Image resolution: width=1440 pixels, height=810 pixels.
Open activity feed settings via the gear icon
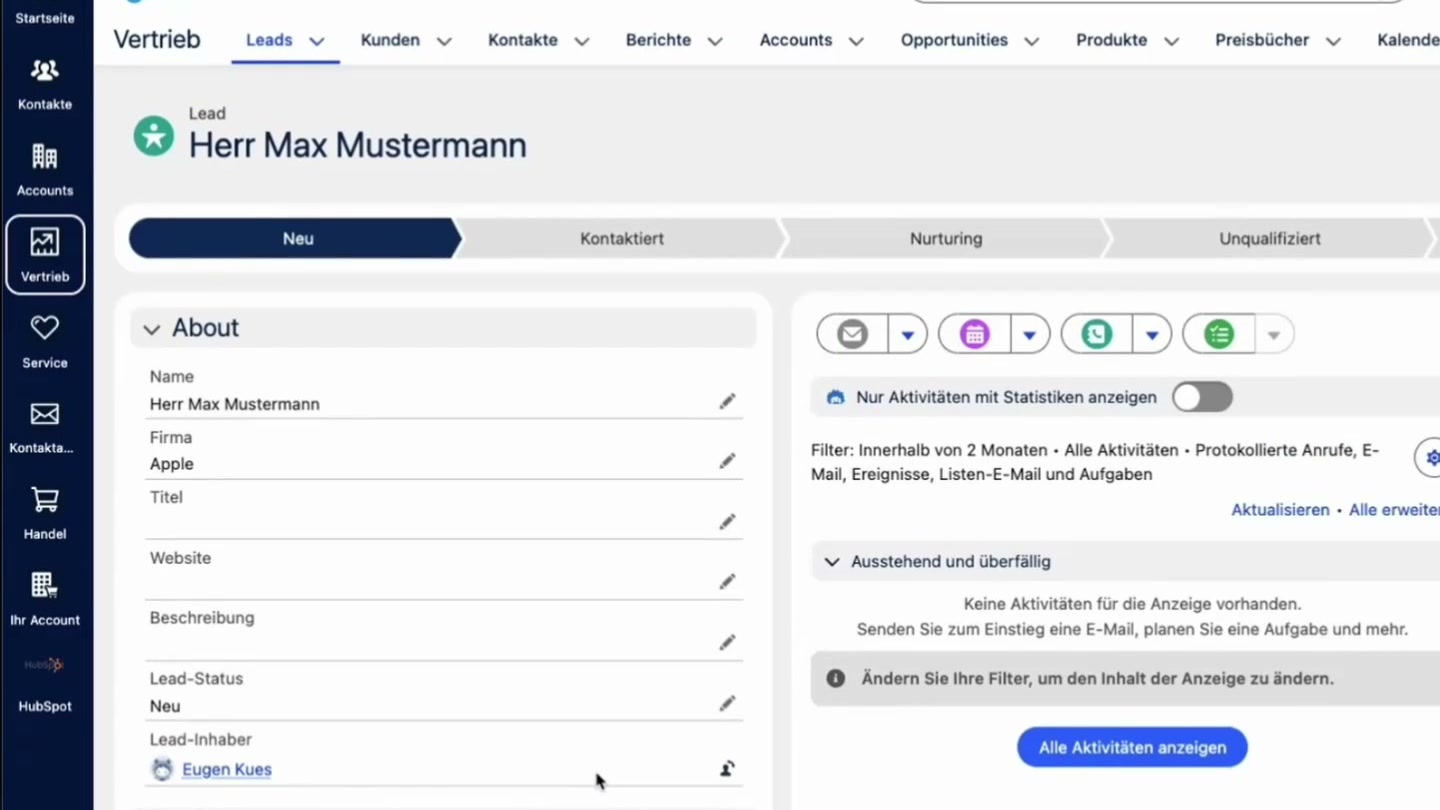(1432, 457)
